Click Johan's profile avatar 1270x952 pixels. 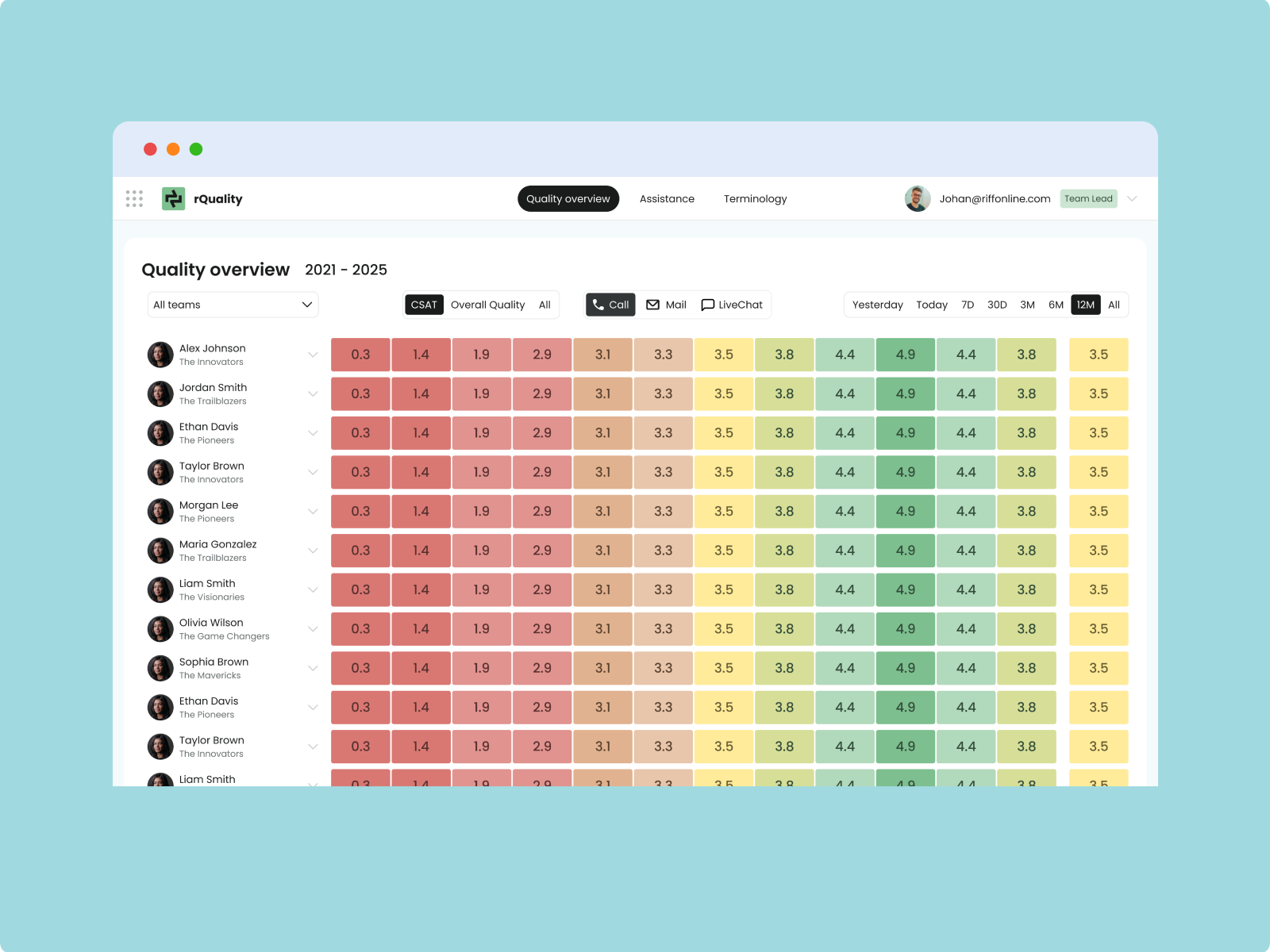click(918, 198)
